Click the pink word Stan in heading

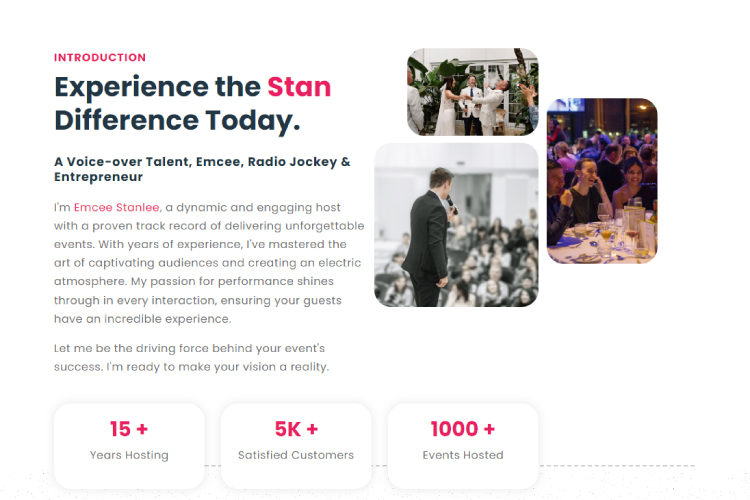pos(299,86)
